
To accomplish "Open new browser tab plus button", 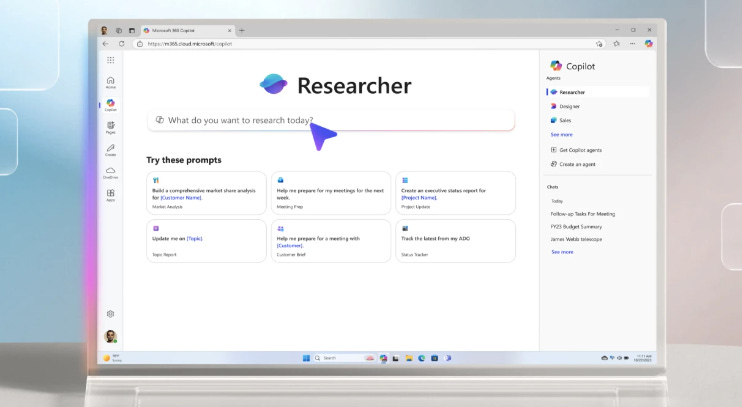I will click(242, 30).
